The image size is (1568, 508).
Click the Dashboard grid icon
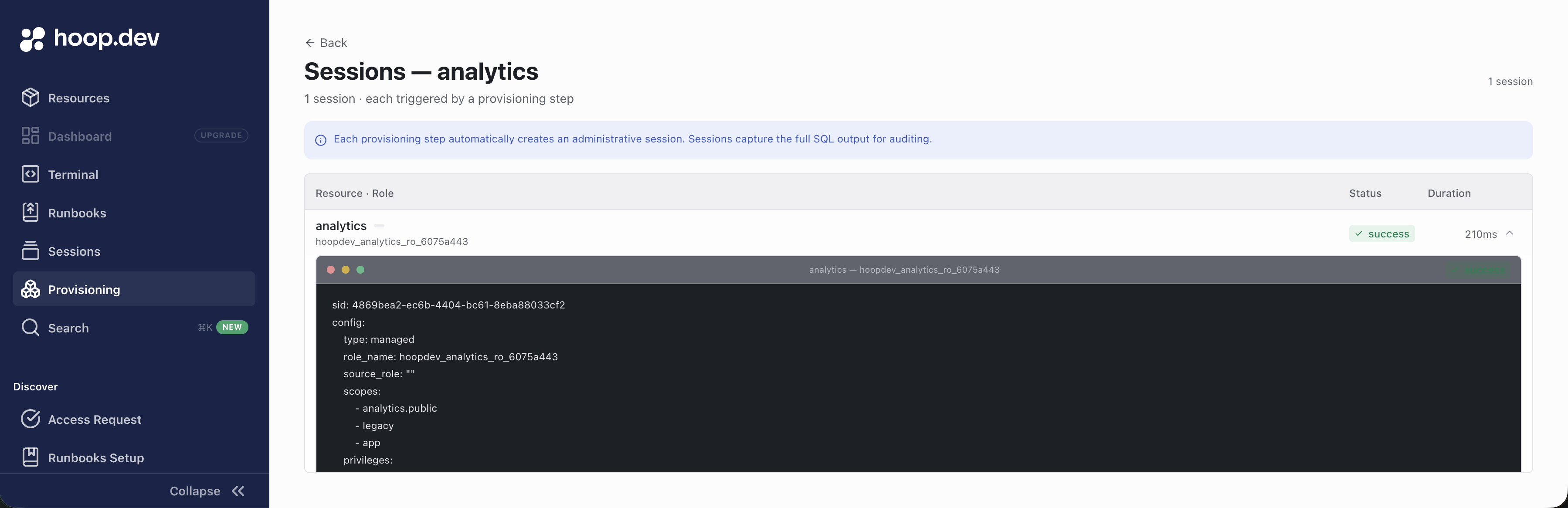point(31,135)
